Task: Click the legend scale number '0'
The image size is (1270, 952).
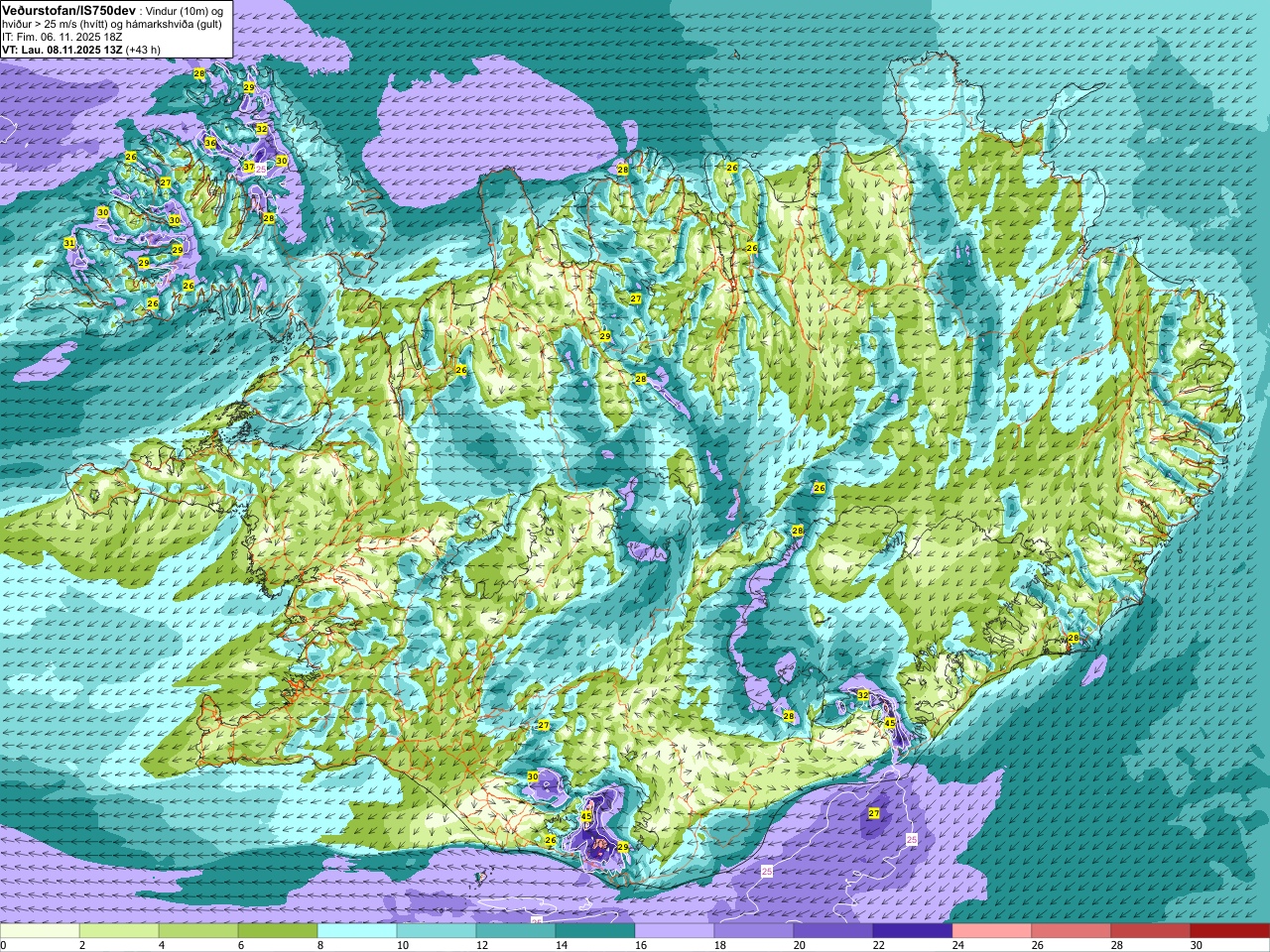Action: pos(4,945)
